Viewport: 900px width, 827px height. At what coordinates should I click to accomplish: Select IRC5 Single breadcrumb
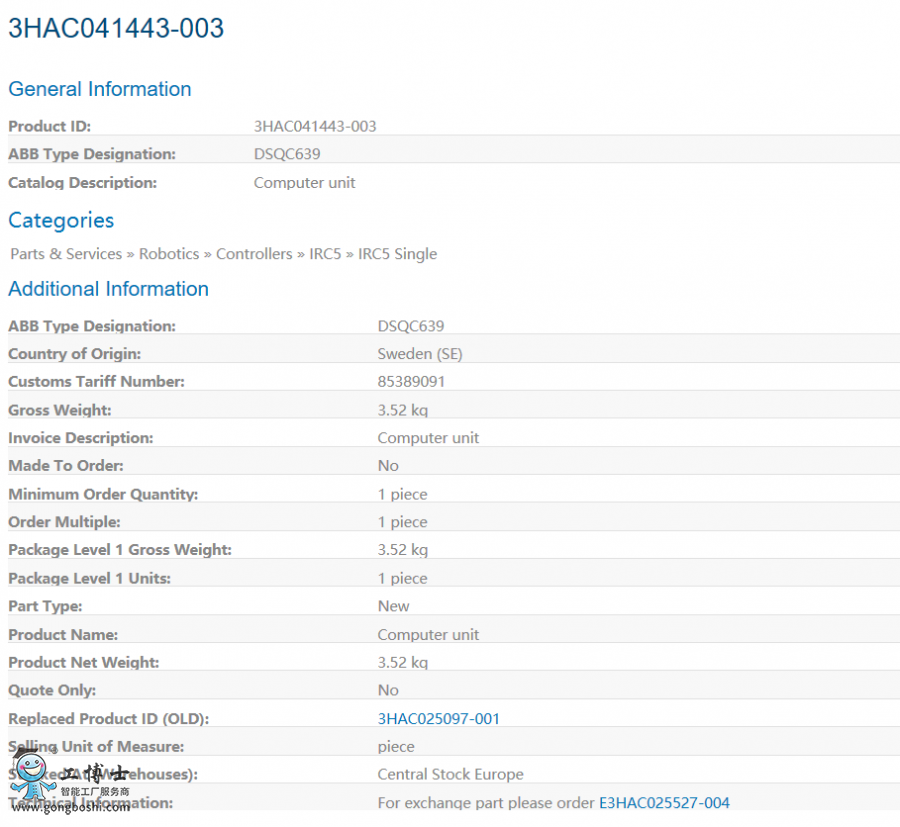click(x=398, y=254)
